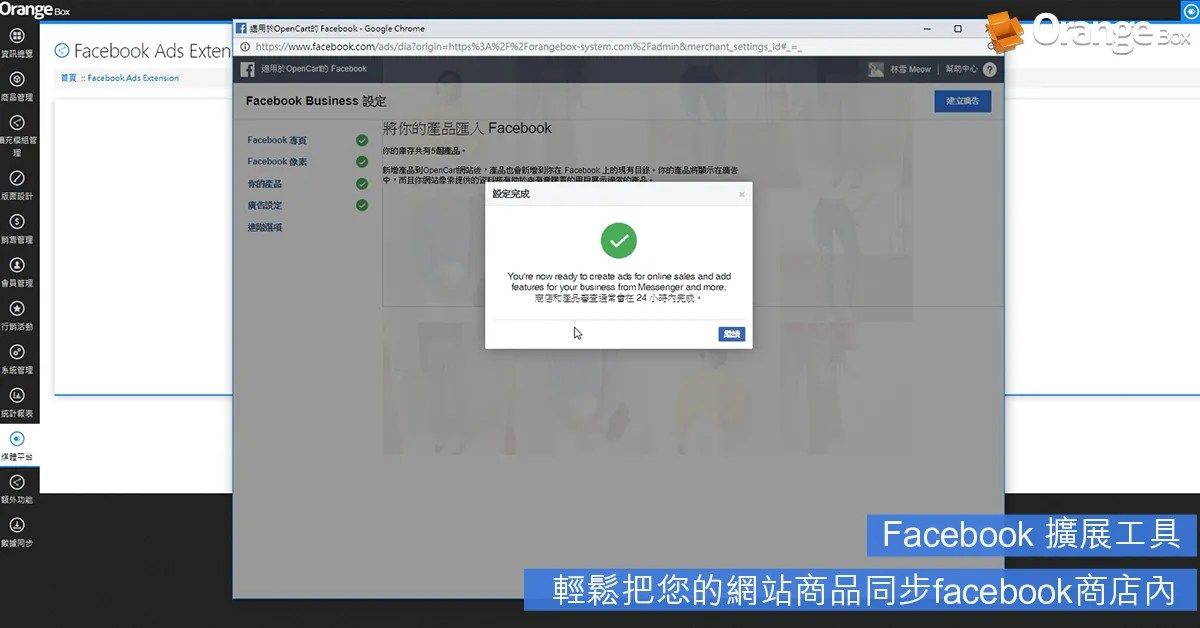The width and height of the screenshot is (1200, 628).
Task: Open 額外功能 extra features sidebar icon
Action: click(17, 482)
